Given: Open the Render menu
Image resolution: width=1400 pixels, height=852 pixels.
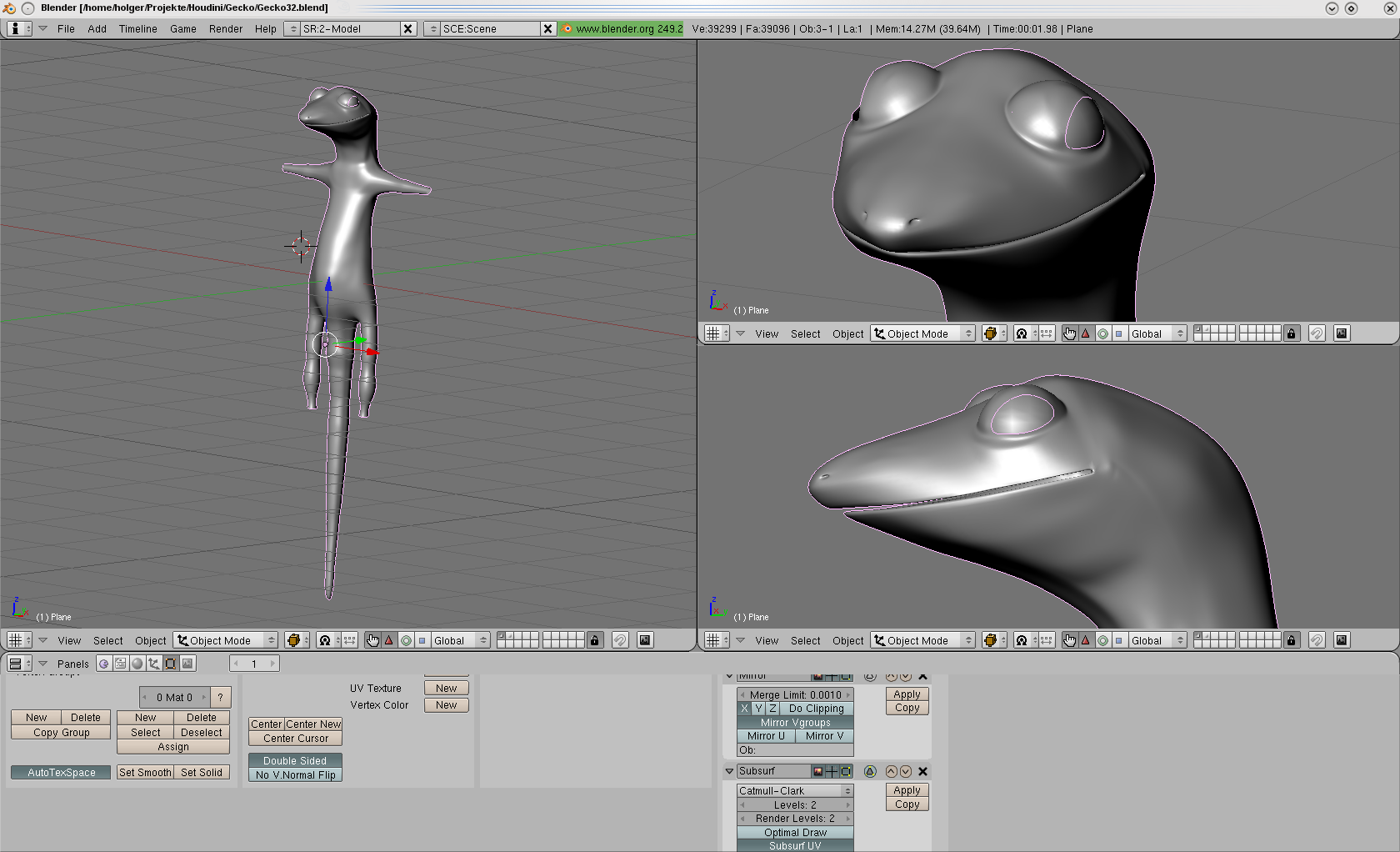Looking at the screenshot, I should 225,28.
